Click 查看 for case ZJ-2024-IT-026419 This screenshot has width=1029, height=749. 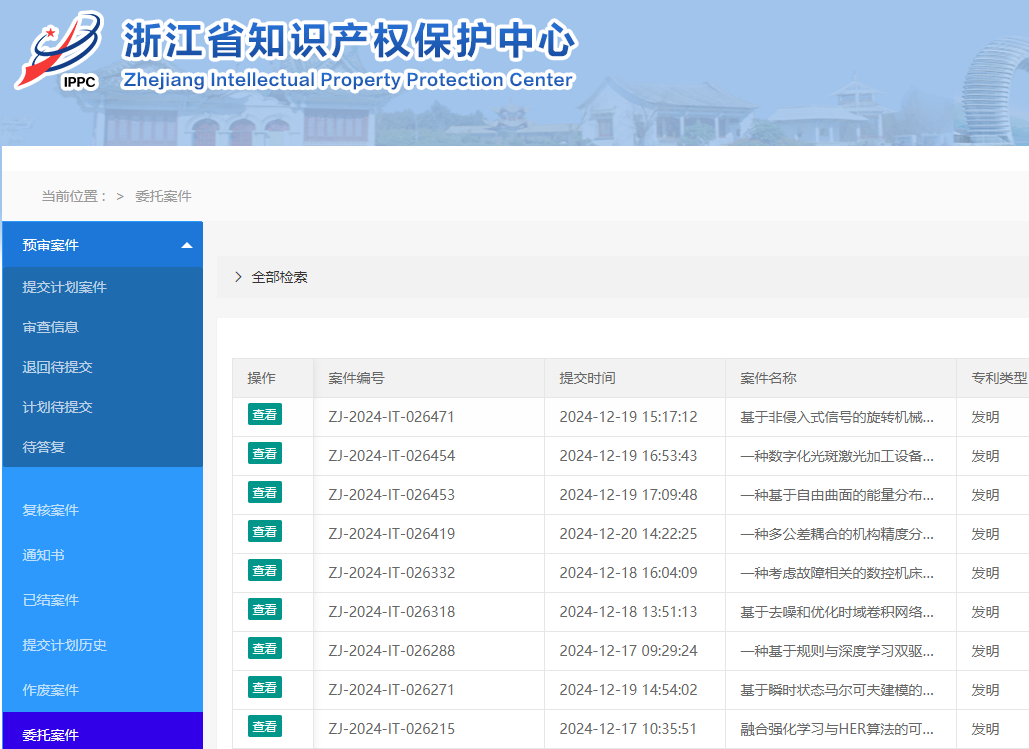tap(265, 532)
